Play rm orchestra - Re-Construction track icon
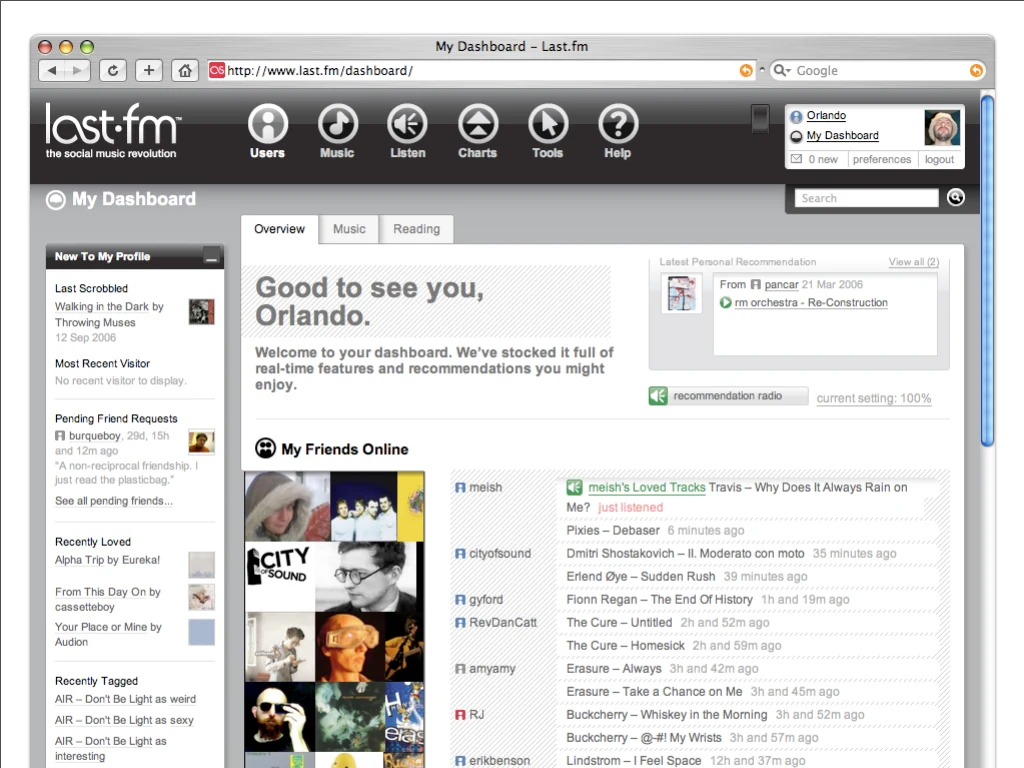Image resolution: width=1024 pixels, height=768 pixels. click(x=726, y=302)
